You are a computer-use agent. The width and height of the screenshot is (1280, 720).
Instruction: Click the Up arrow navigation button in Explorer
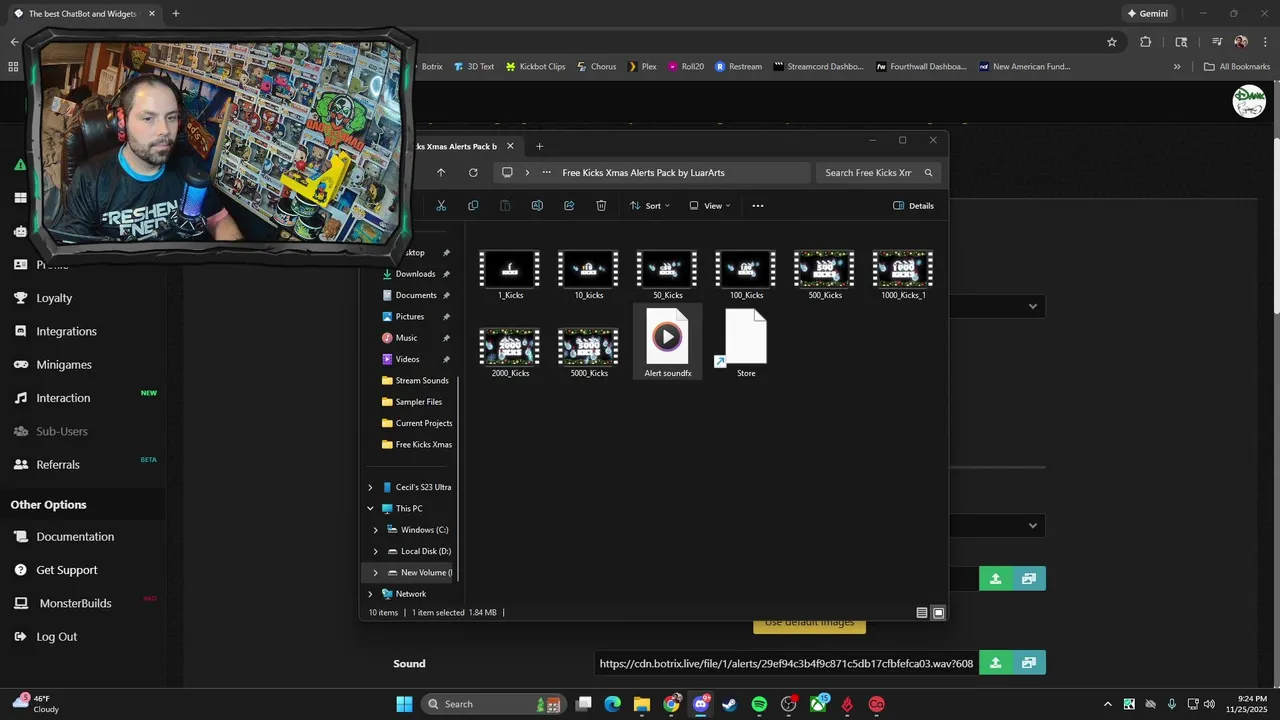tap(441, 173)
